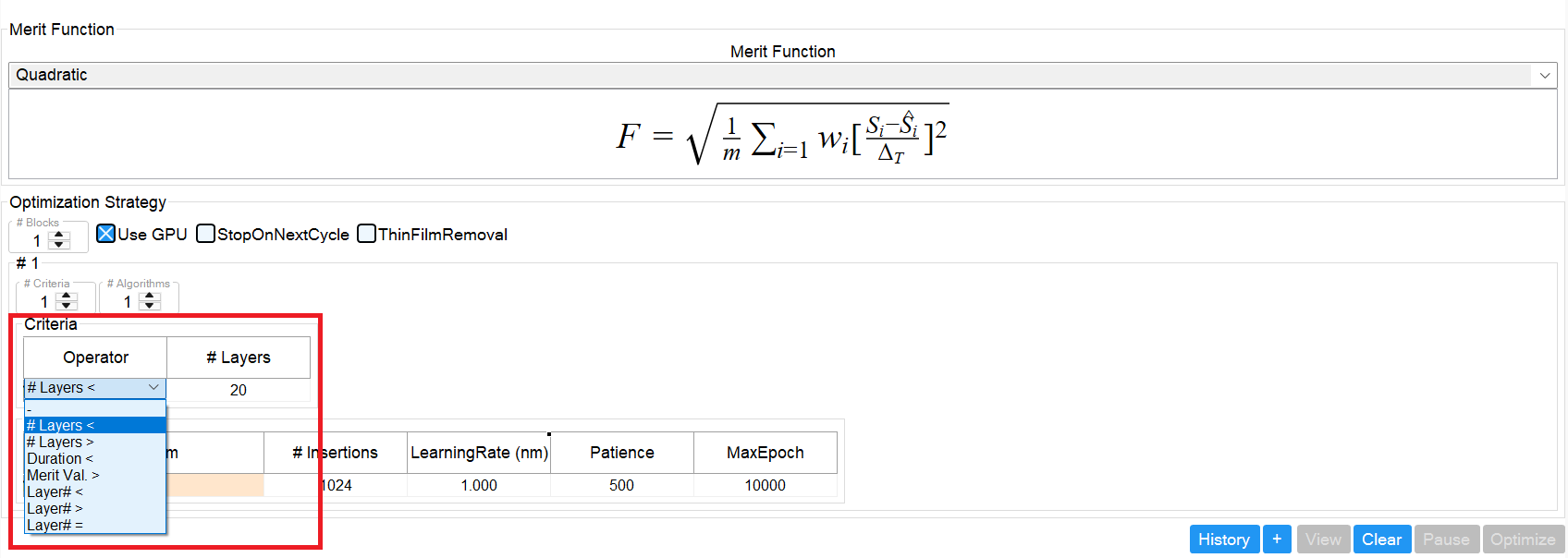The image size is (1568, 558).
Task: Open the History button
Action: tap(1223, 540)
